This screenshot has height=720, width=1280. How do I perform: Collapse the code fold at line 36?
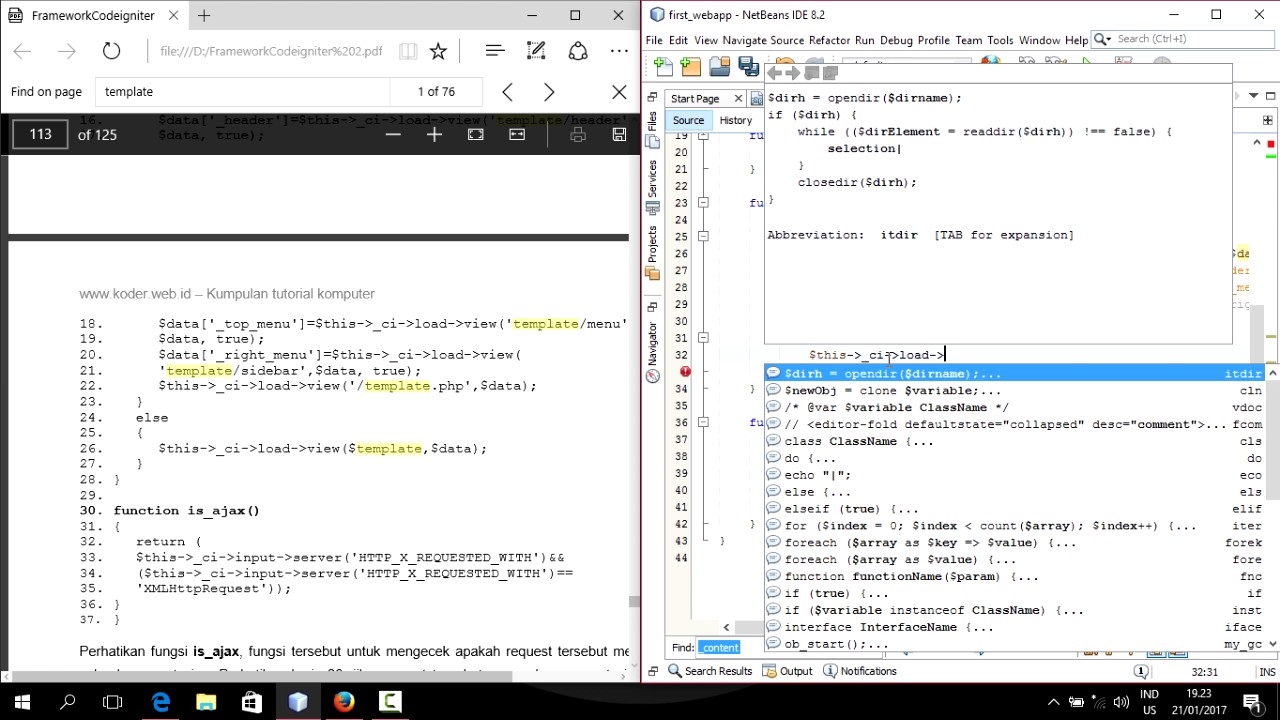[703, 423]
